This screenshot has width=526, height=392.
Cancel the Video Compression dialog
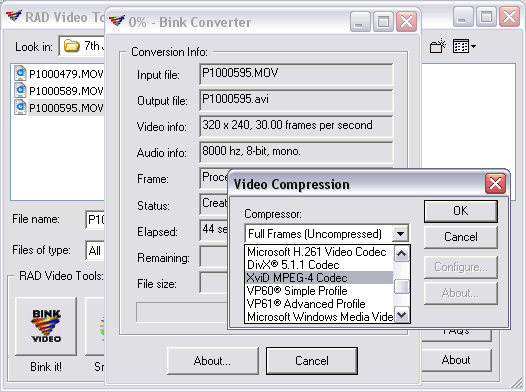click(x=461, y=237)
